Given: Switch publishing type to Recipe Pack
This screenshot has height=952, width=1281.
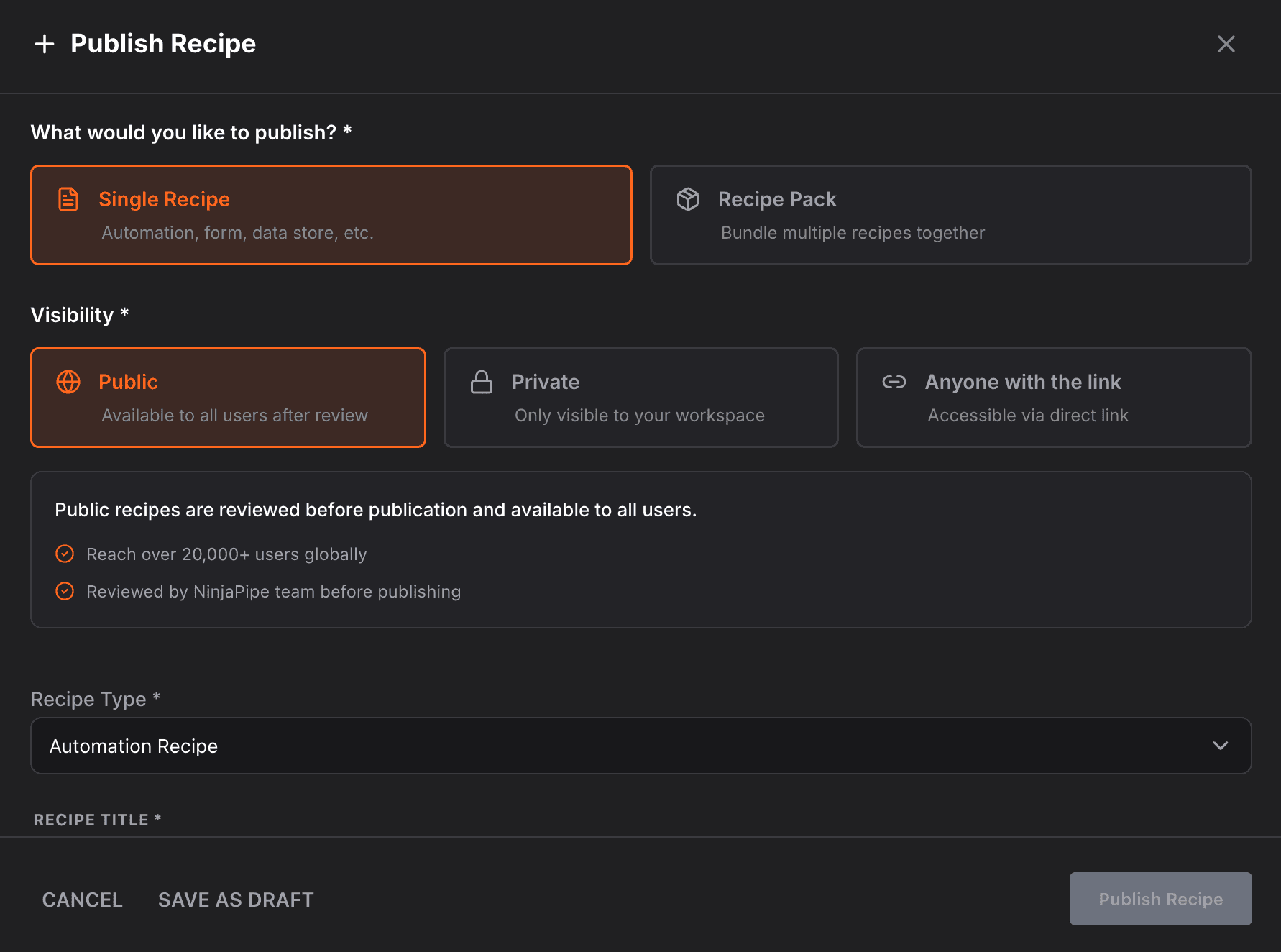Looking at the screenshot, I should tap(950, 214).
